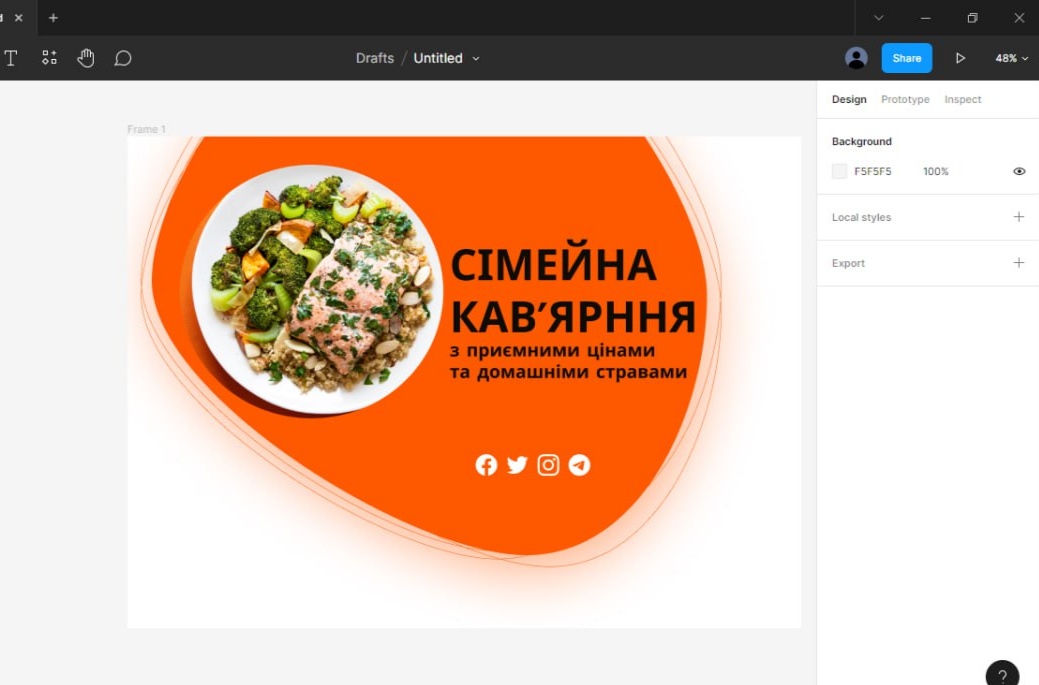Open the help question mark button
The height and width of the screenshot is (685, 1039).
1002,674
